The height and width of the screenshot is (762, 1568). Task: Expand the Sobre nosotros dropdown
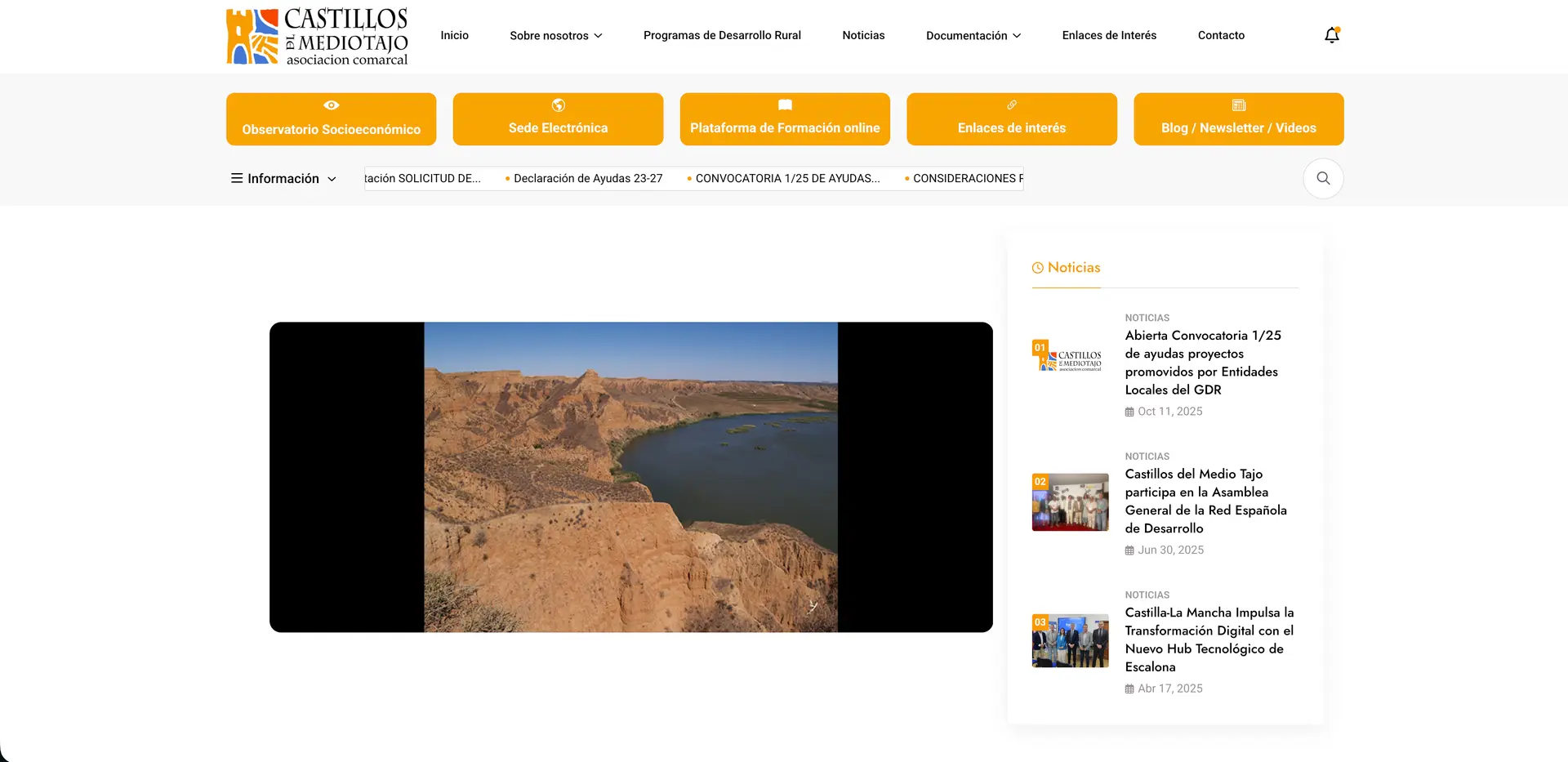(555, 36)
